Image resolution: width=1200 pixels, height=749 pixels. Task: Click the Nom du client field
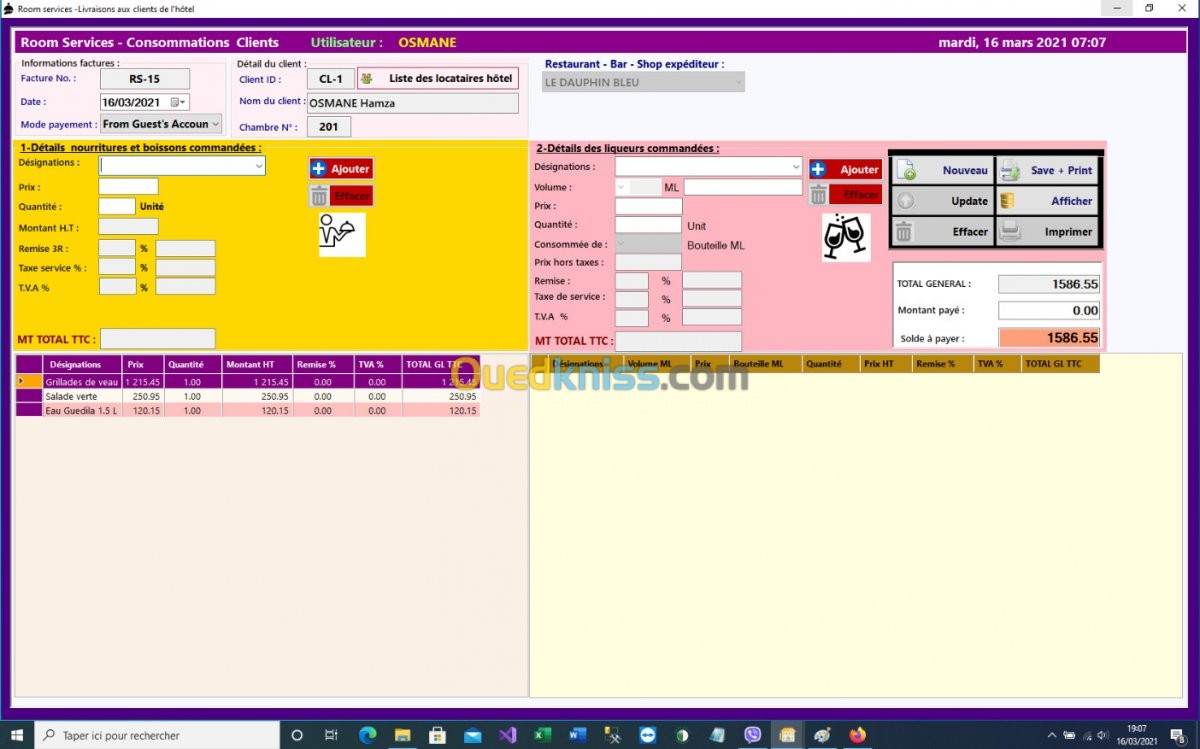click(413, 103)
